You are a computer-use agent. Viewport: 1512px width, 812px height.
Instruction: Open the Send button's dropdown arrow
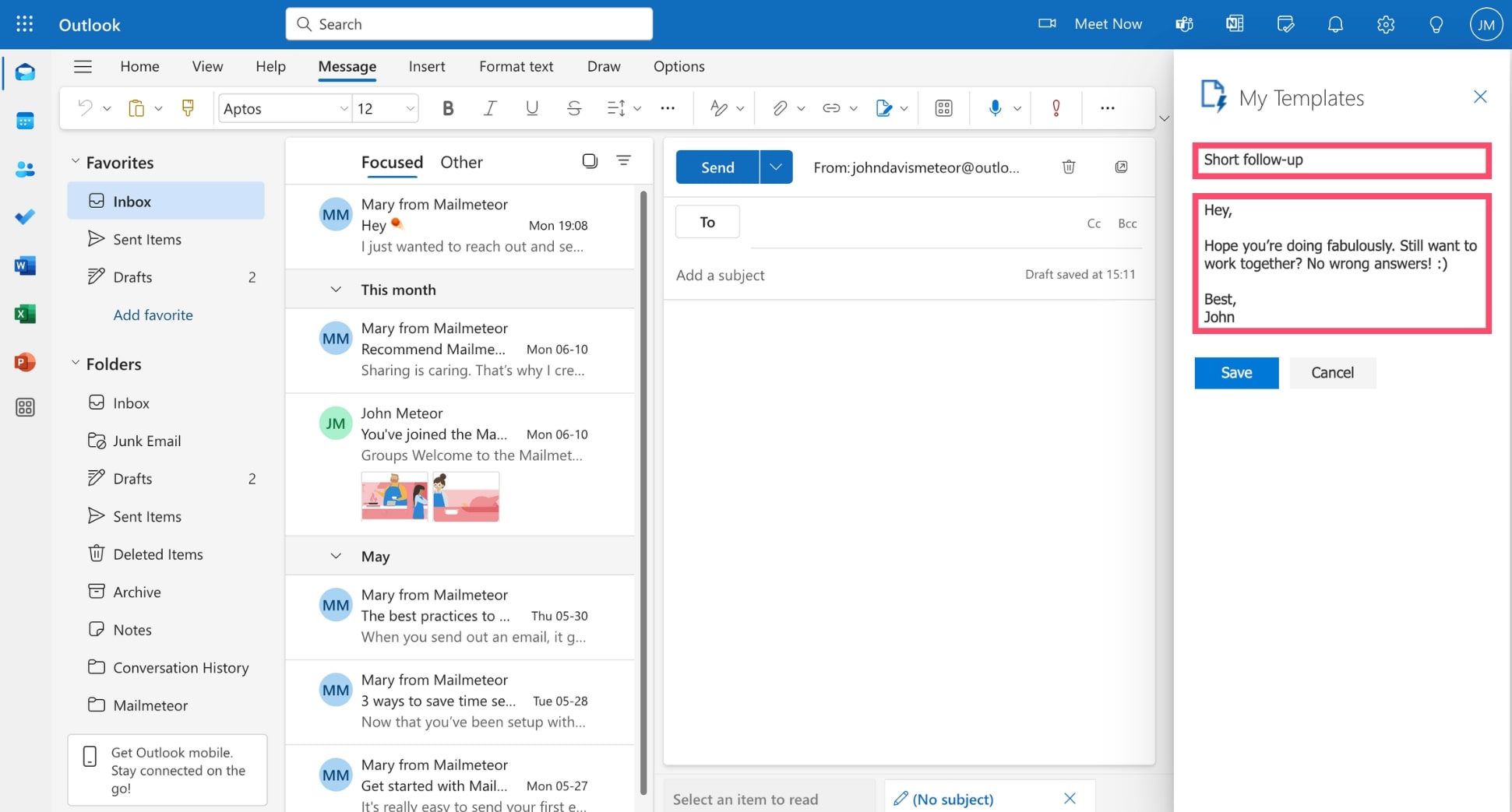(x=775, y=167)
